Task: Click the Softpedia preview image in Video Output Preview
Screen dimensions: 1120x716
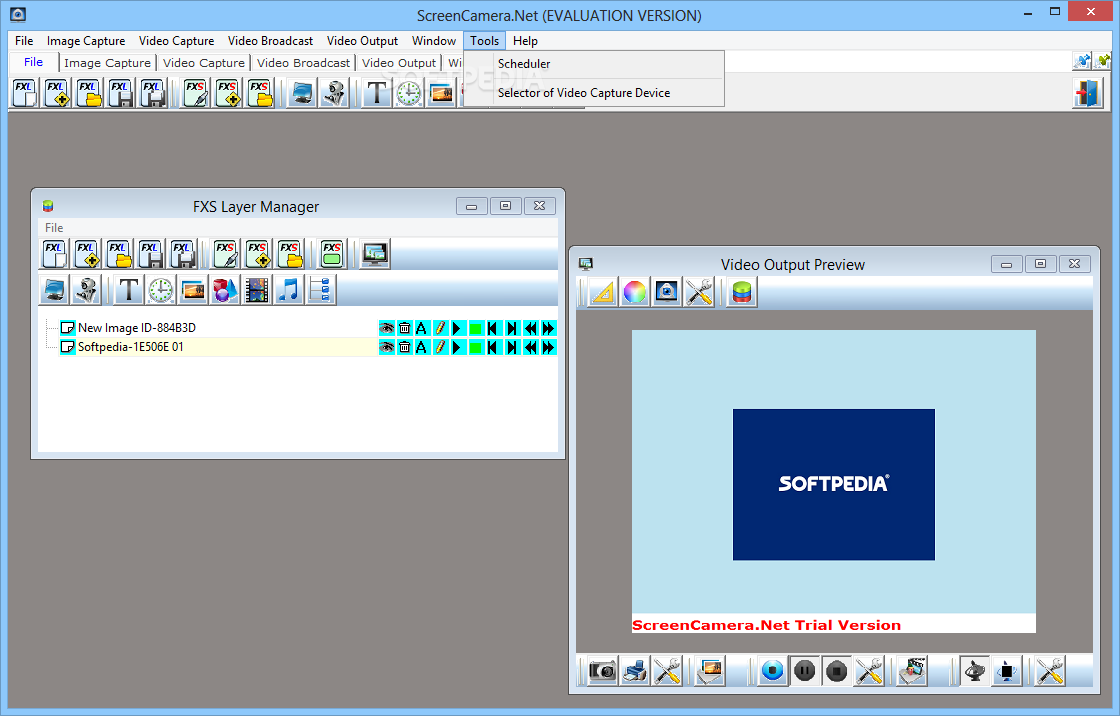Action: coord(834,484)
